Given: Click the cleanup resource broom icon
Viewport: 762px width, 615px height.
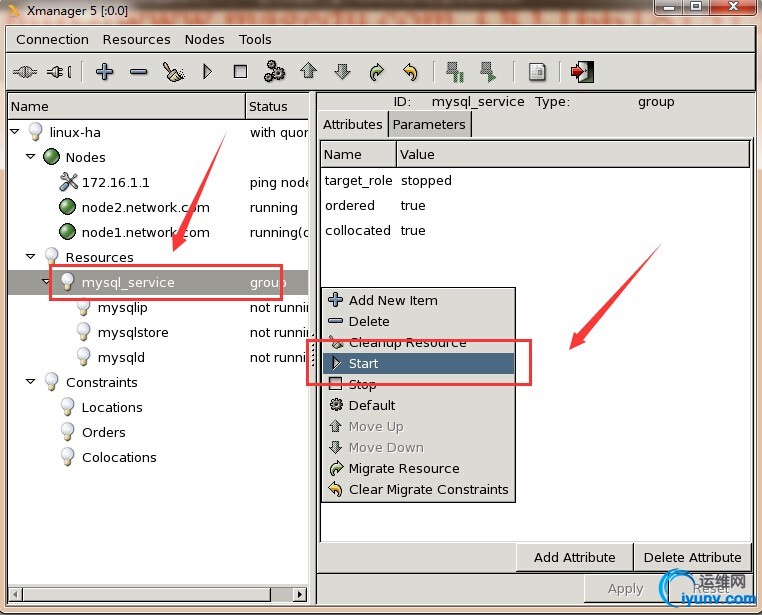Looking at the screenshot, I should point(173,72).
